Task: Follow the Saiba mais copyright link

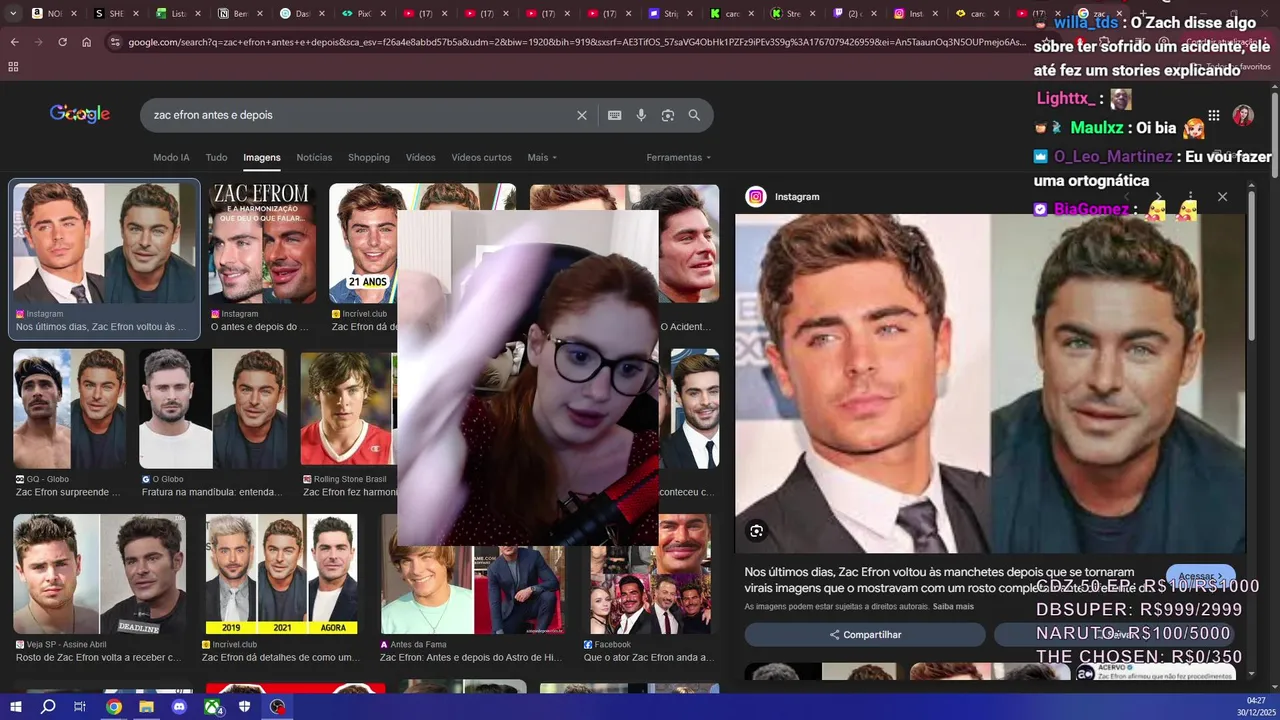Action: [x=953, y=607]
